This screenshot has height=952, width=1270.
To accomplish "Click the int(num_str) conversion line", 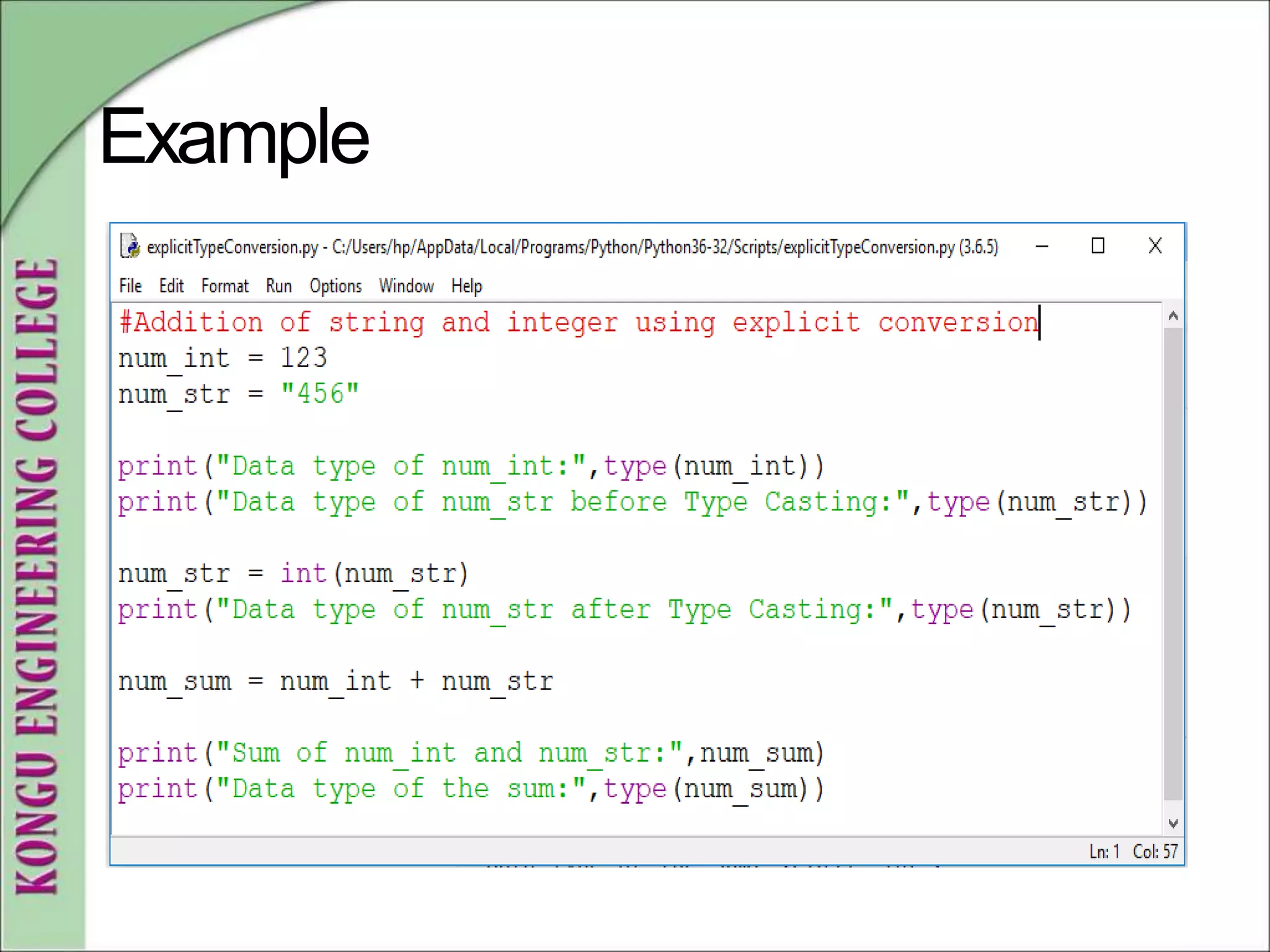I will 293,574.
